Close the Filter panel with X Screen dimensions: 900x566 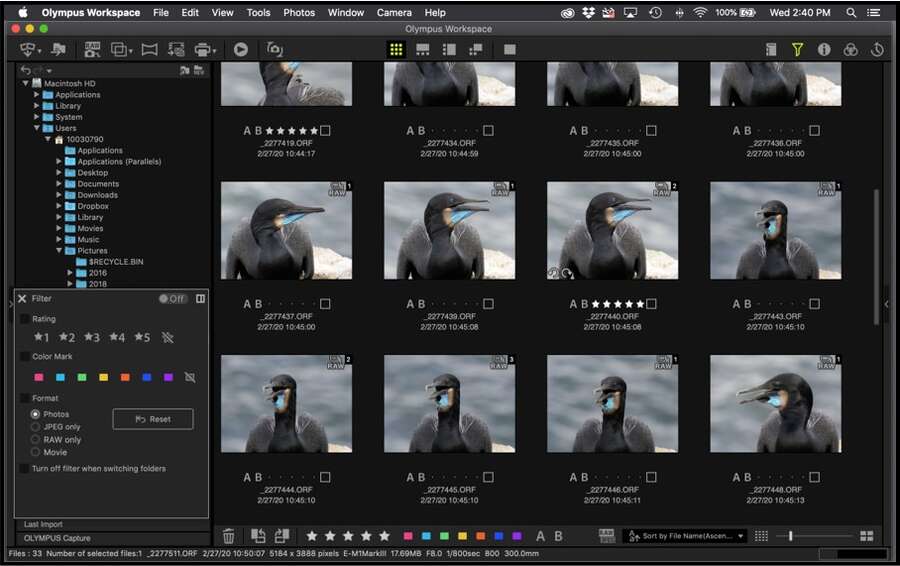(x=22, y=298)
